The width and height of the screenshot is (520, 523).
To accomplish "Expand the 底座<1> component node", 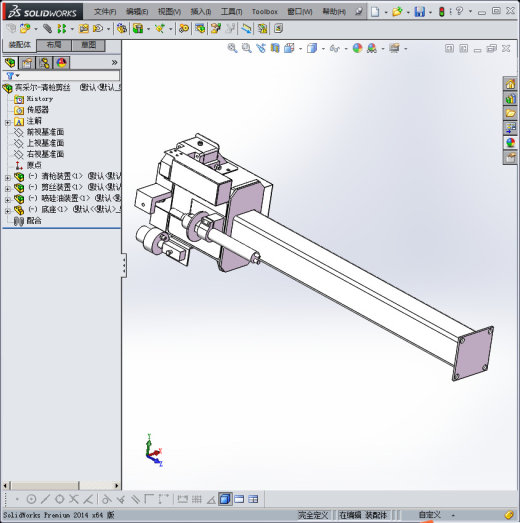I will [x=8, y=211].
